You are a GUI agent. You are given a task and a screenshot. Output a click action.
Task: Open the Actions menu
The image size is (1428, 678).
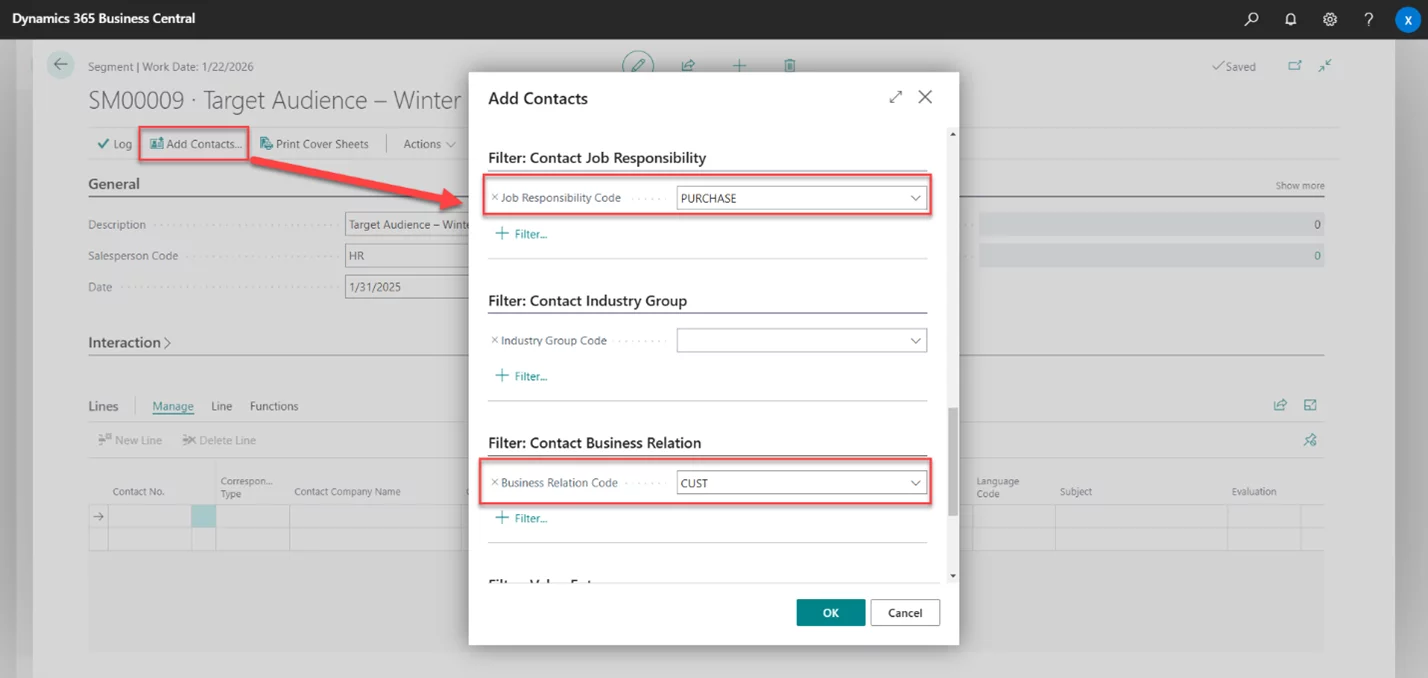tap(429, 144)
